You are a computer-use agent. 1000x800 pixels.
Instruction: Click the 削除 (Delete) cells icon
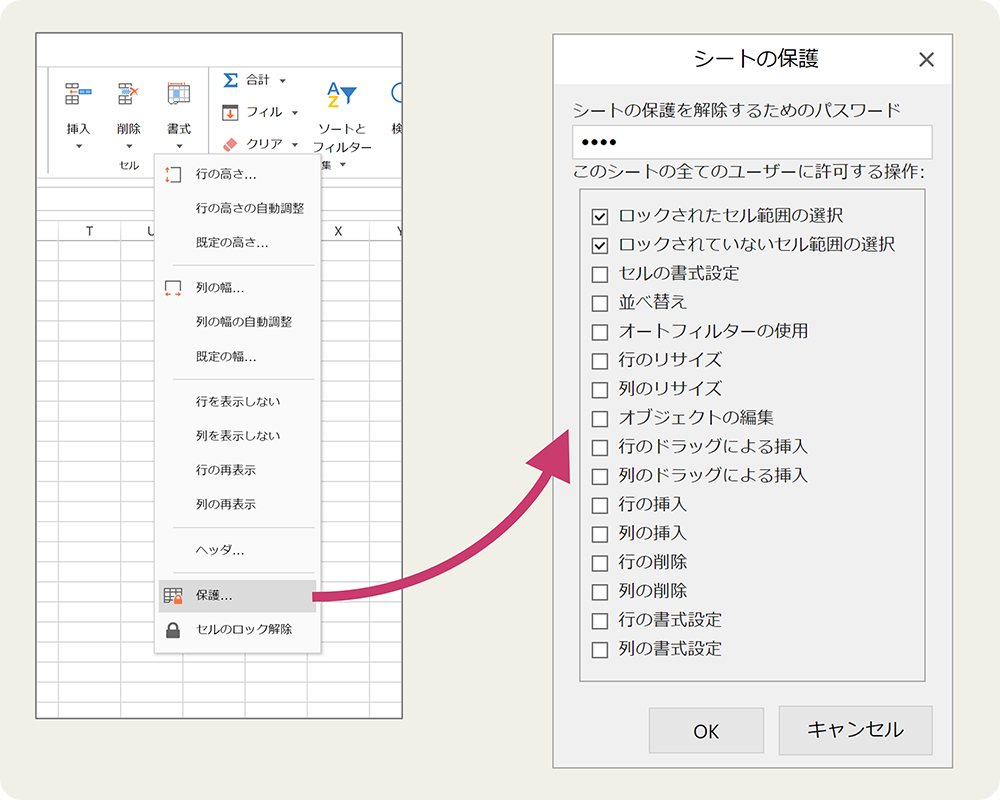(x=128, y=95)
